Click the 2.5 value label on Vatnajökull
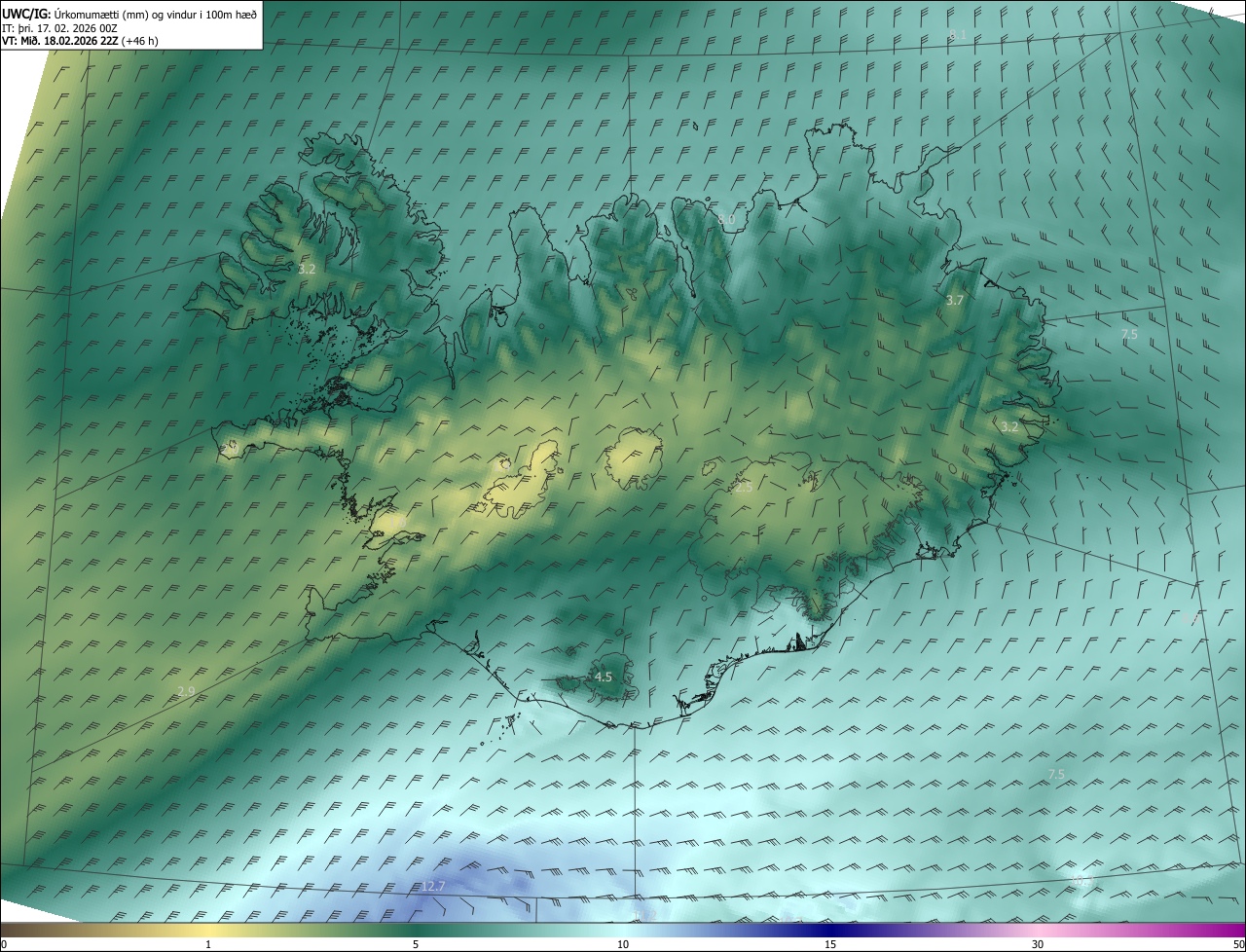This screenshot has width=1246, height=952. point(743,487)
